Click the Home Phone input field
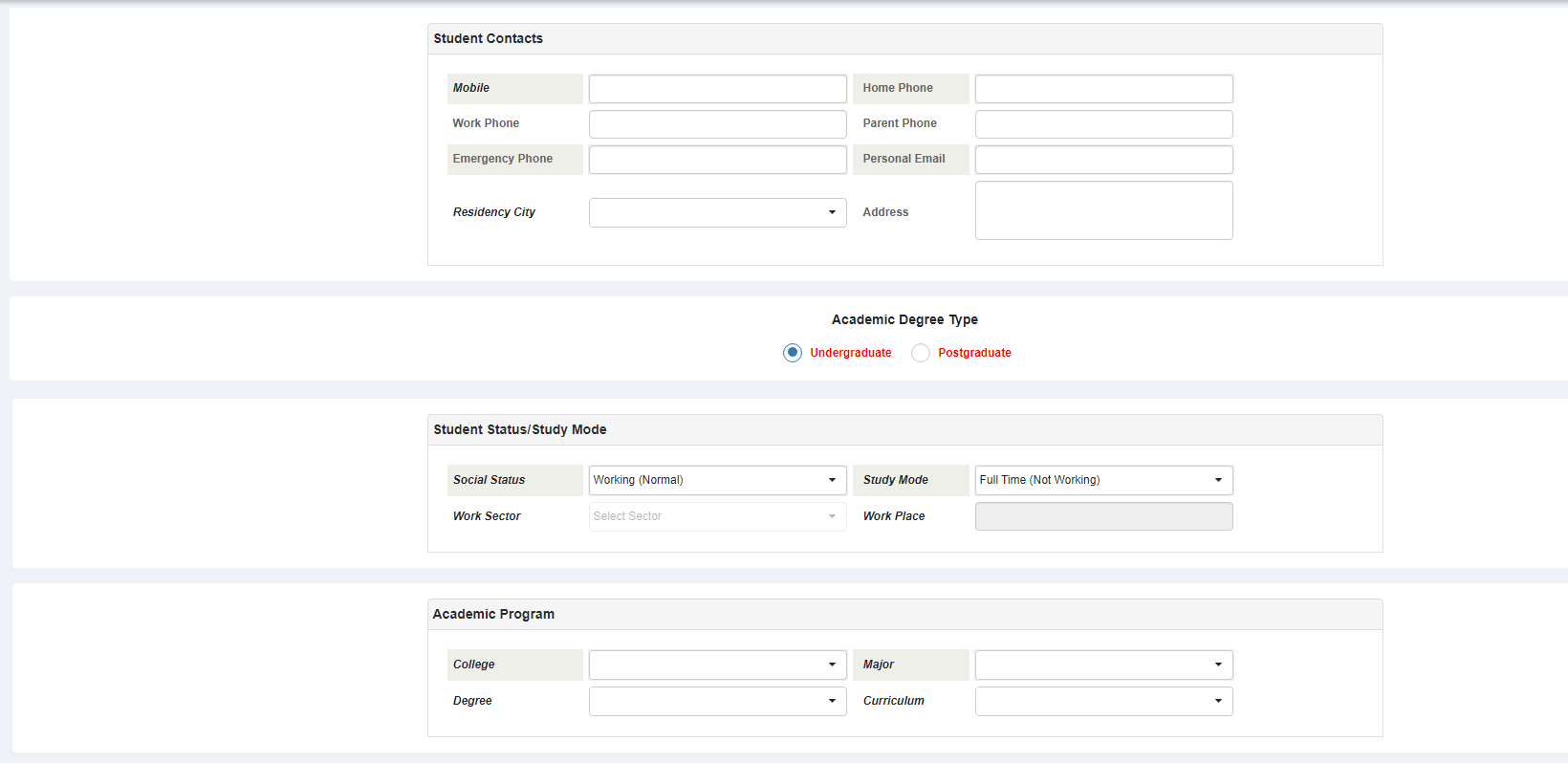 point(1104,89)
